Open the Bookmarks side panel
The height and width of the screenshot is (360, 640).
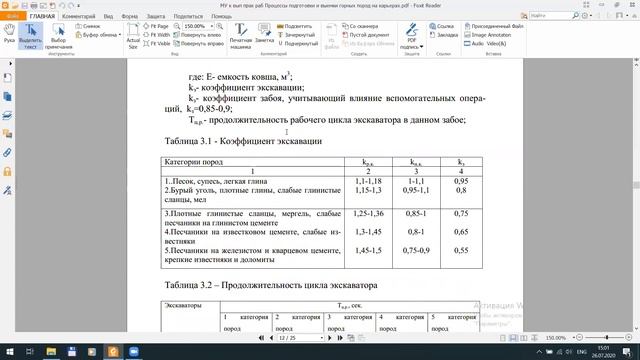click(7, 78)
